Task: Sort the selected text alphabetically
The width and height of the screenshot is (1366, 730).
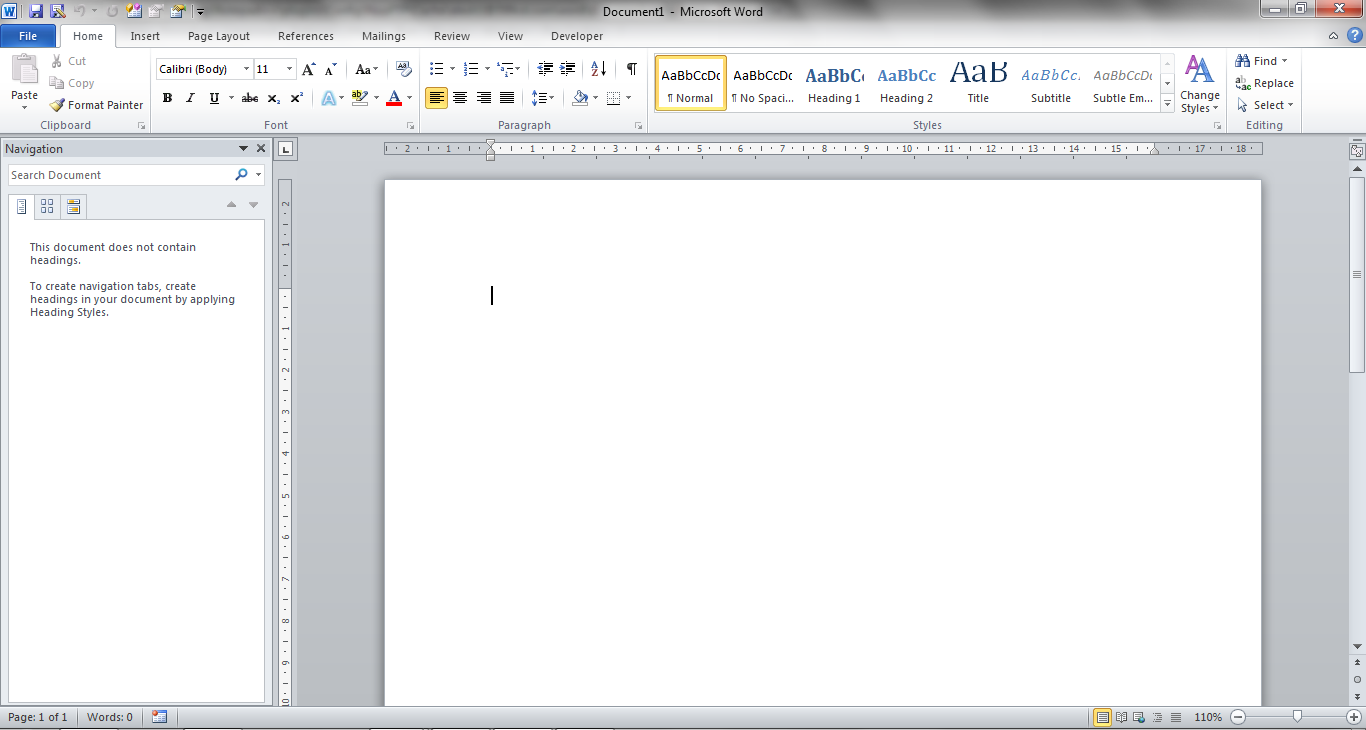Action: tap(597, 69)
